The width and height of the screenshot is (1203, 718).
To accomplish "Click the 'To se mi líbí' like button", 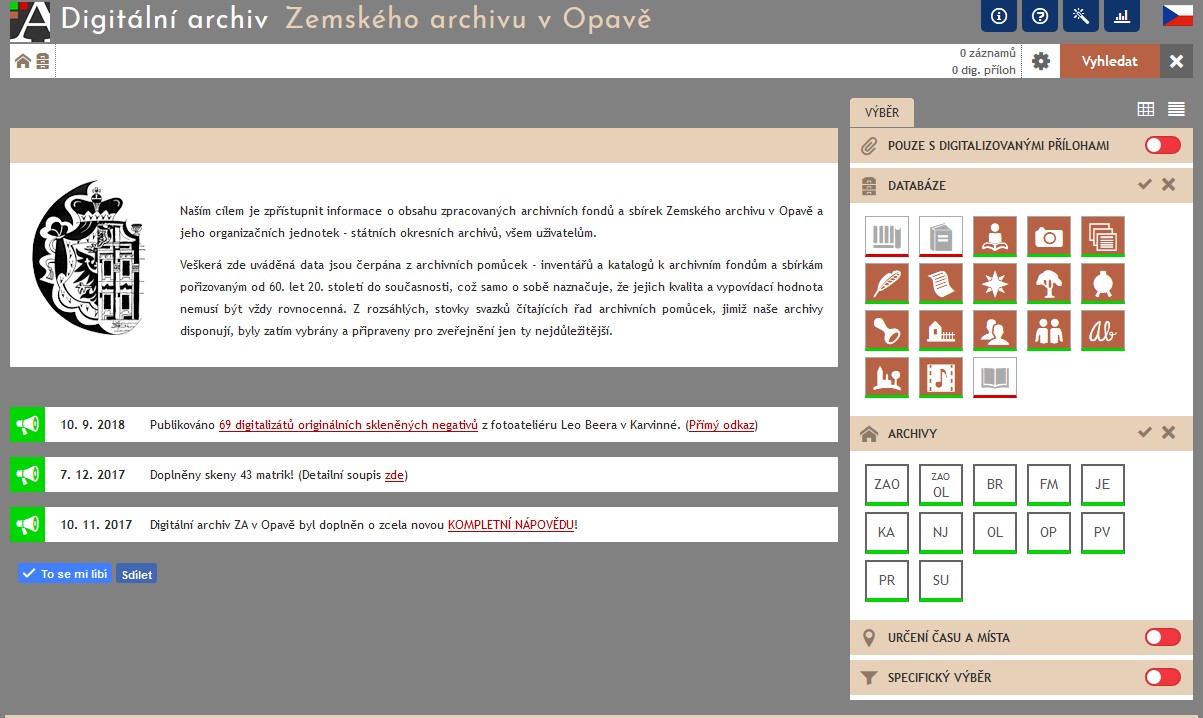I will (x=65, y=574).
